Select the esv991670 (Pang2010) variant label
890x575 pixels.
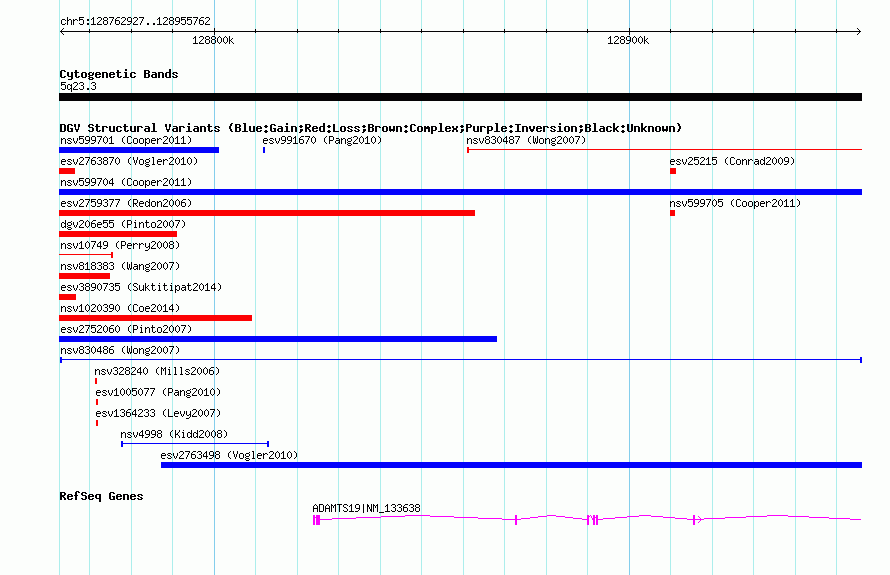click(x=322, y=140)
